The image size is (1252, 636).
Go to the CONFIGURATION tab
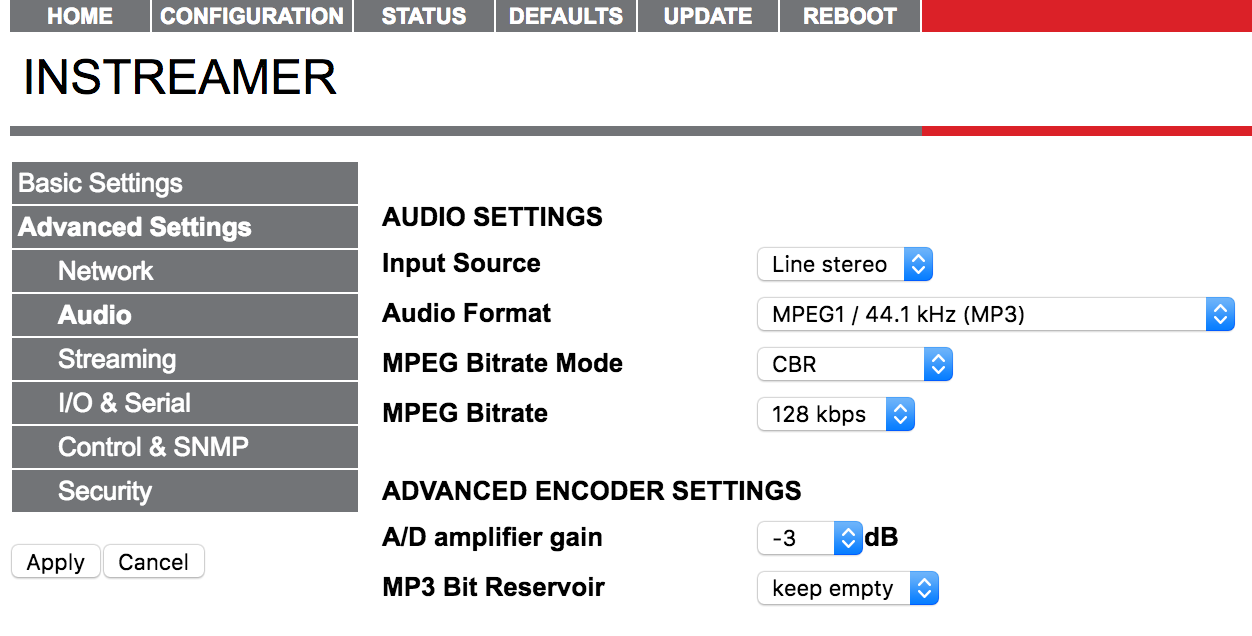coord(252,16)
